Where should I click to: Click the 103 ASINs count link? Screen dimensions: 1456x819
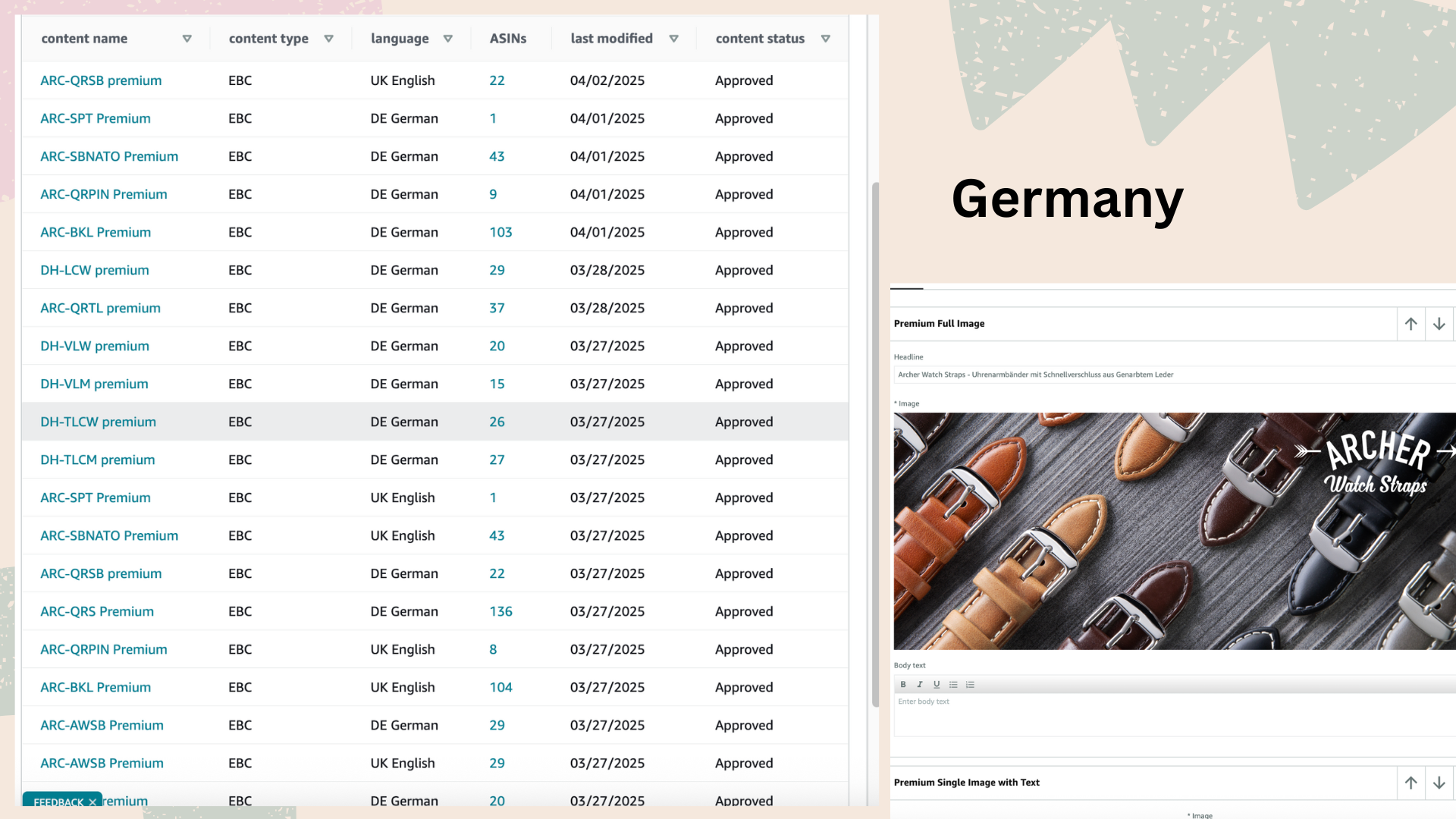click(x=500, y=232)
